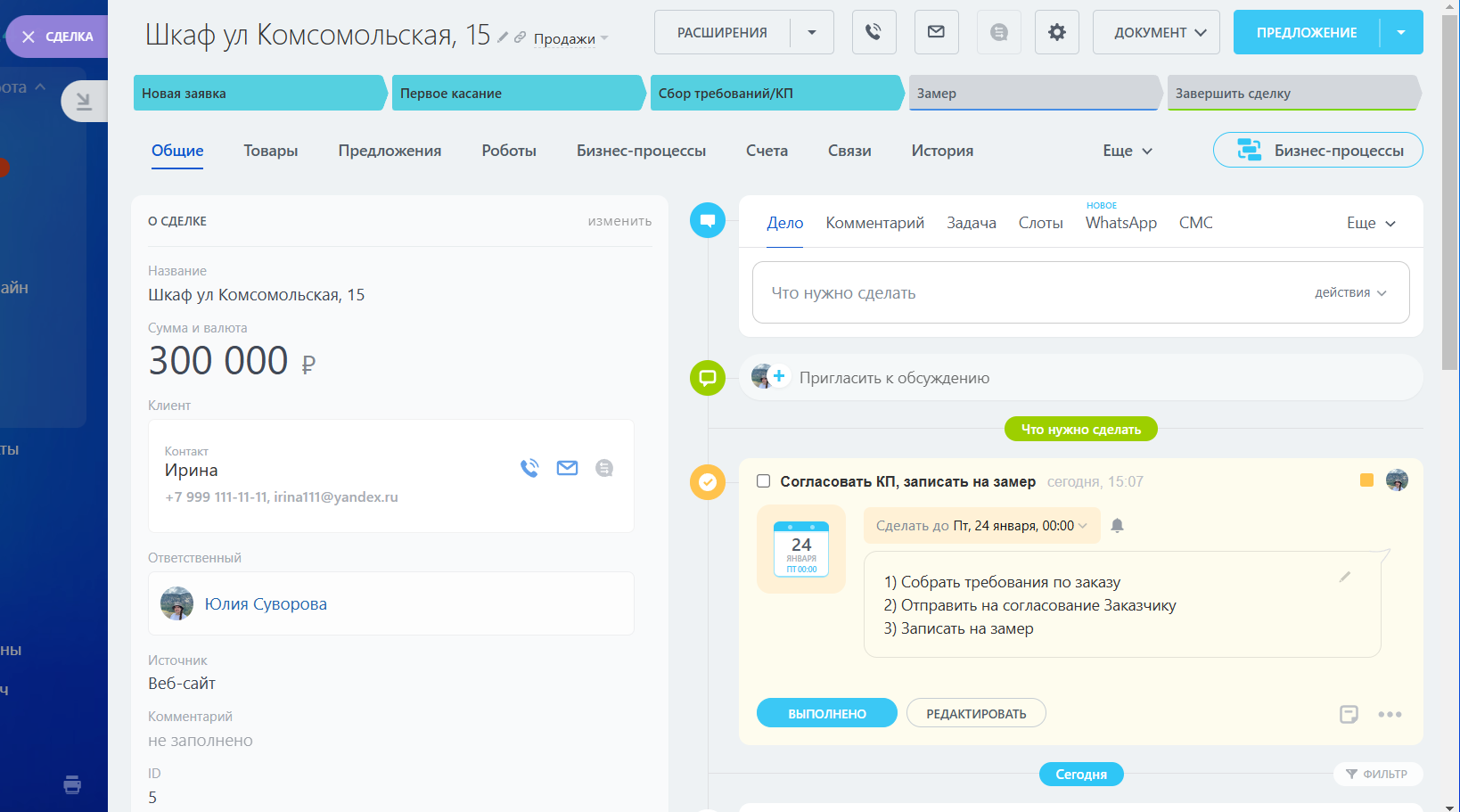Screen dimensions: 1460x812
Task: Click the green discussion chat icon
Action: (708, 378)
